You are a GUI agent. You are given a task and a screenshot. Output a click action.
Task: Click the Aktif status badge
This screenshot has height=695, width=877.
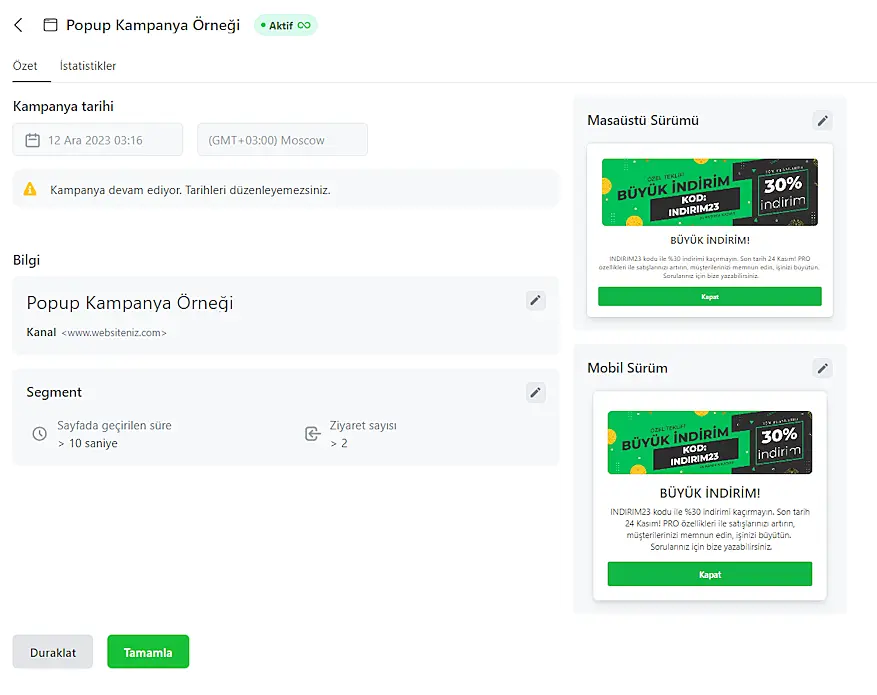click(285, 25)
